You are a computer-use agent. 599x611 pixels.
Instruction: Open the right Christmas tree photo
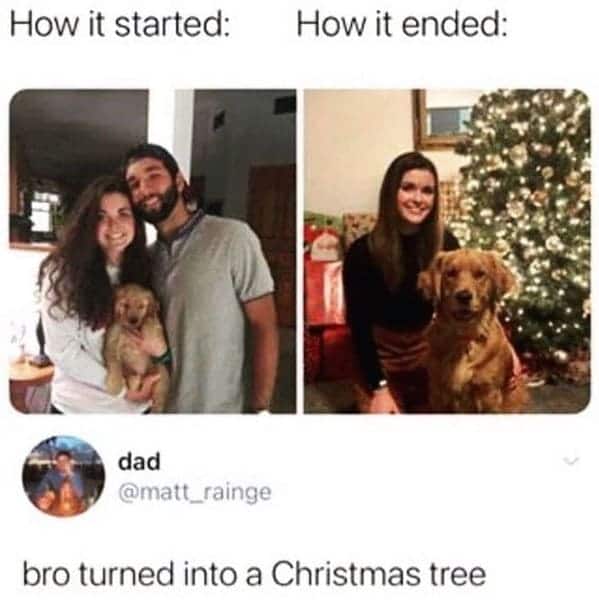point(447,251)
